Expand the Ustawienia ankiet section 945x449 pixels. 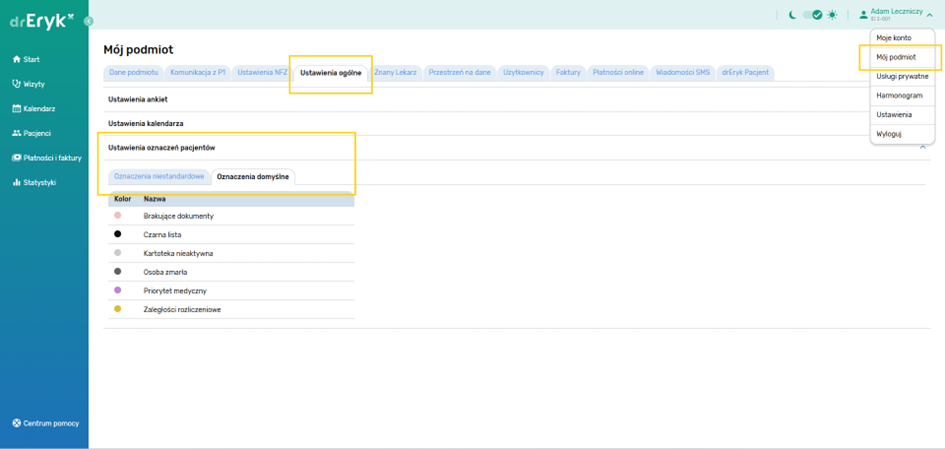138,100
